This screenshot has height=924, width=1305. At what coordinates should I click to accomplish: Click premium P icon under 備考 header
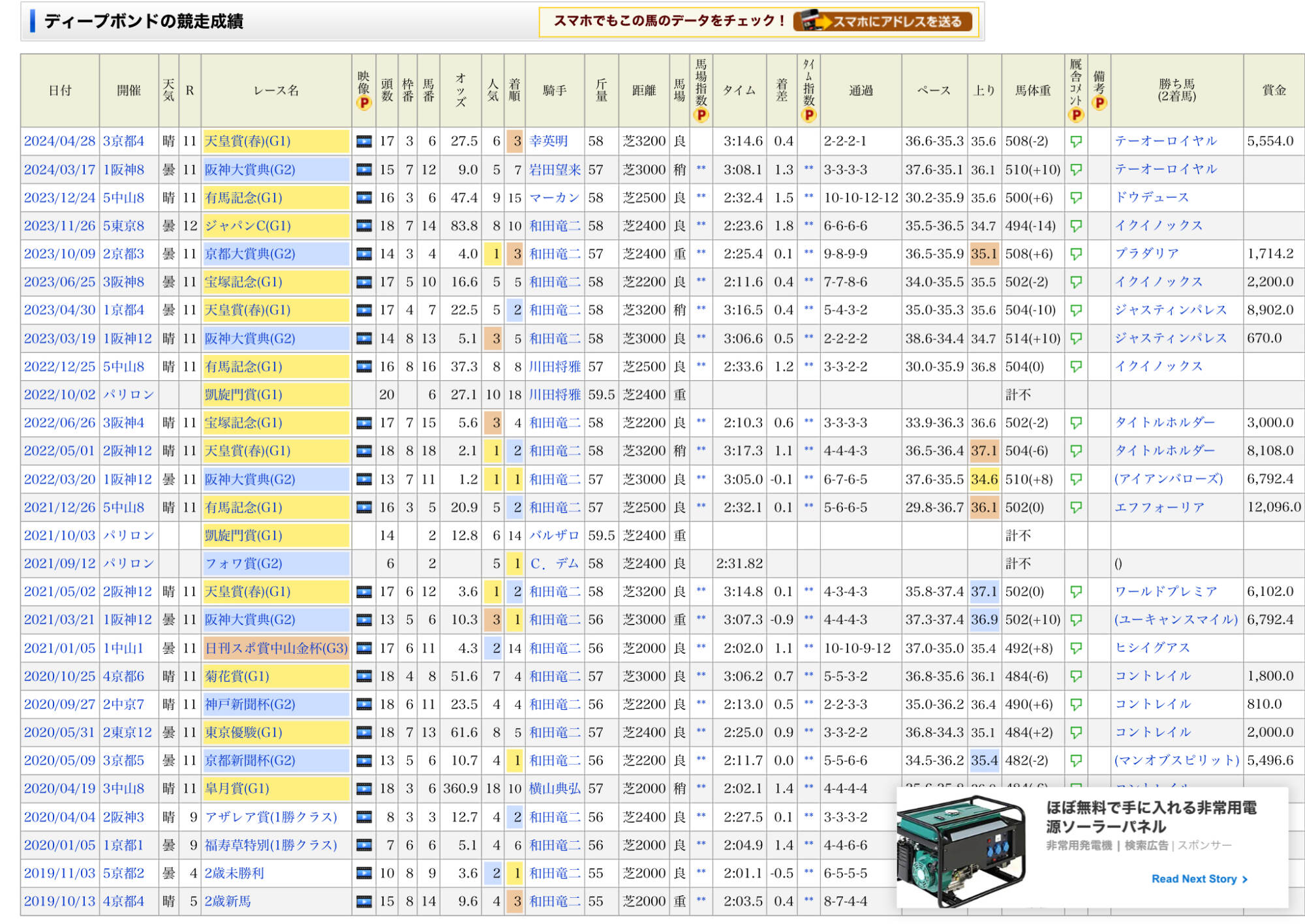coord(1099,103)
